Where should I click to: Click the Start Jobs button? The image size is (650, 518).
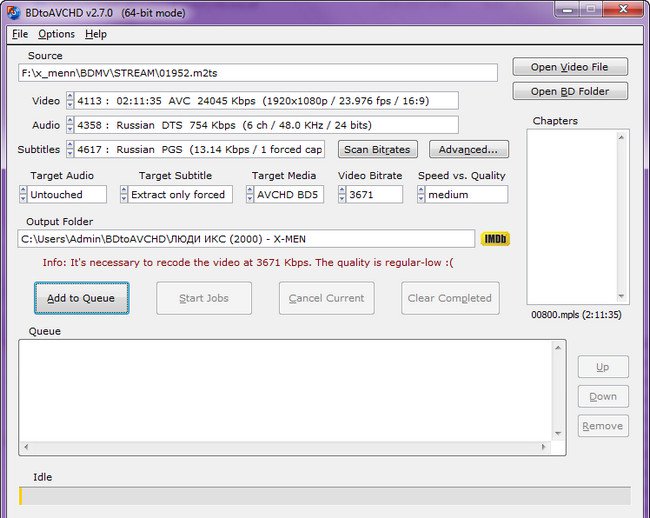tap(204, 298)
